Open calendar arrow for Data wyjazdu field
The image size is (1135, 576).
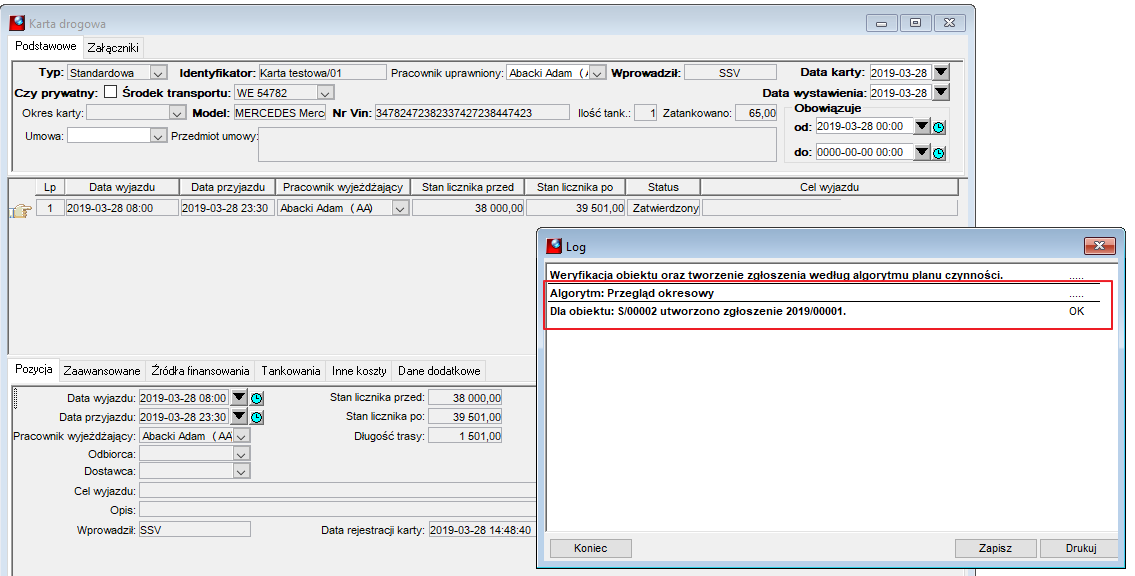(x=239, y=397)
